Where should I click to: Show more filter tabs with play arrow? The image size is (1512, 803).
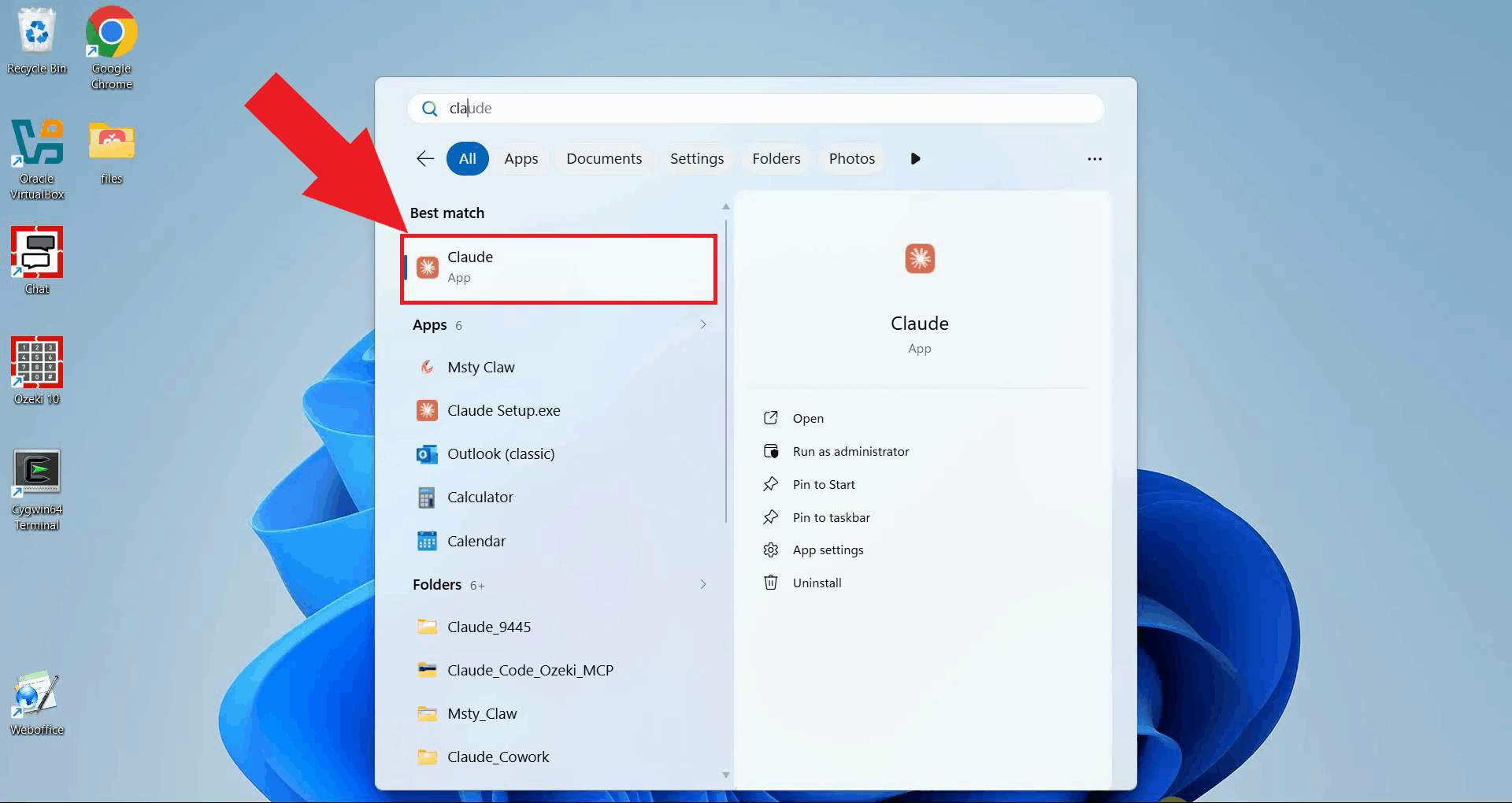tap(915, 159)
